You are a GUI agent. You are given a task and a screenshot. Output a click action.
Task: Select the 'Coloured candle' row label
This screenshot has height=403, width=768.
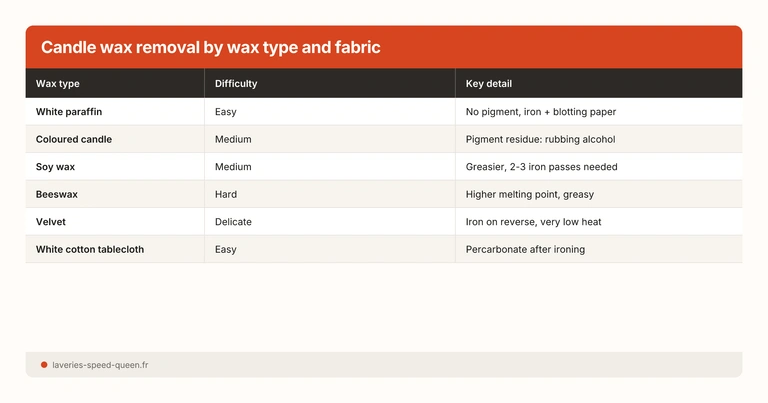[74, 139]
